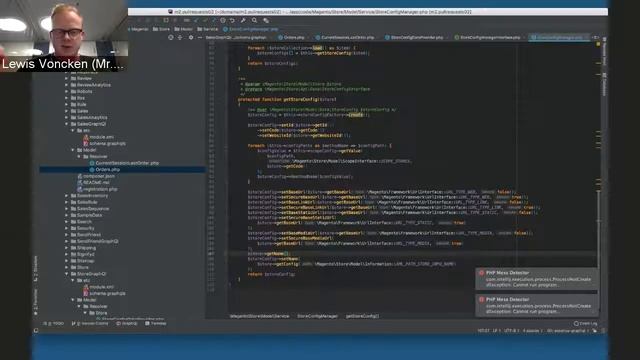Click the Model breadcrumb folder
The image size is (640, 360).
(183, 29)
